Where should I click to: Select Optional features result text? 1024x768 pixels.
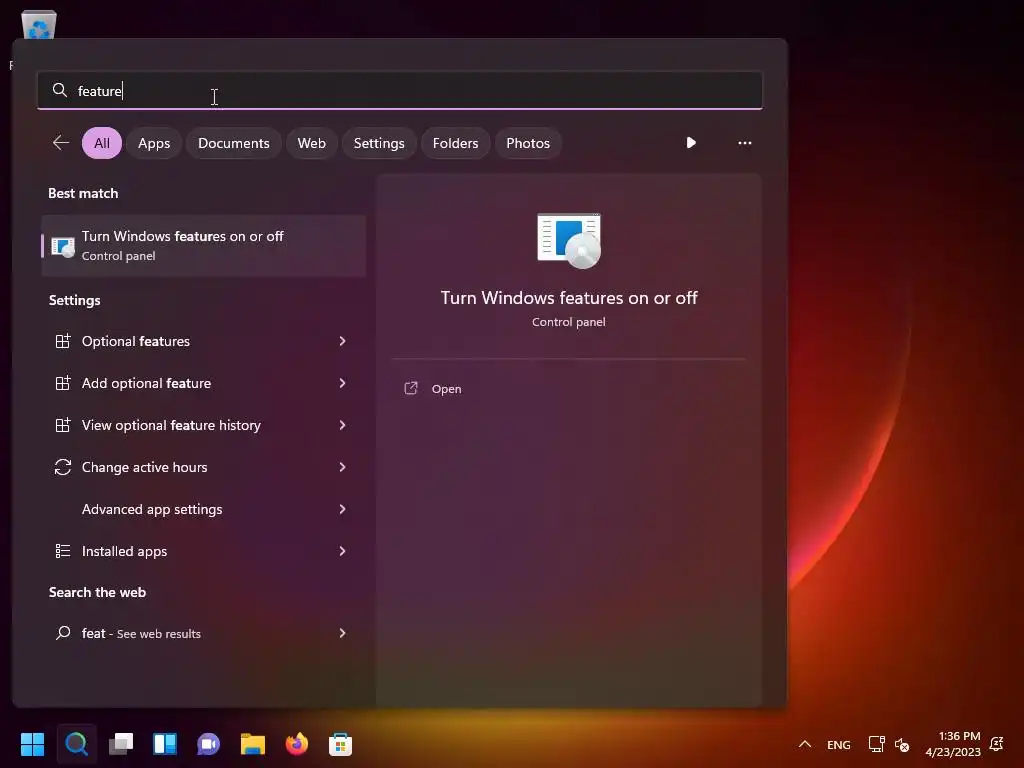(x=136, y=341)
